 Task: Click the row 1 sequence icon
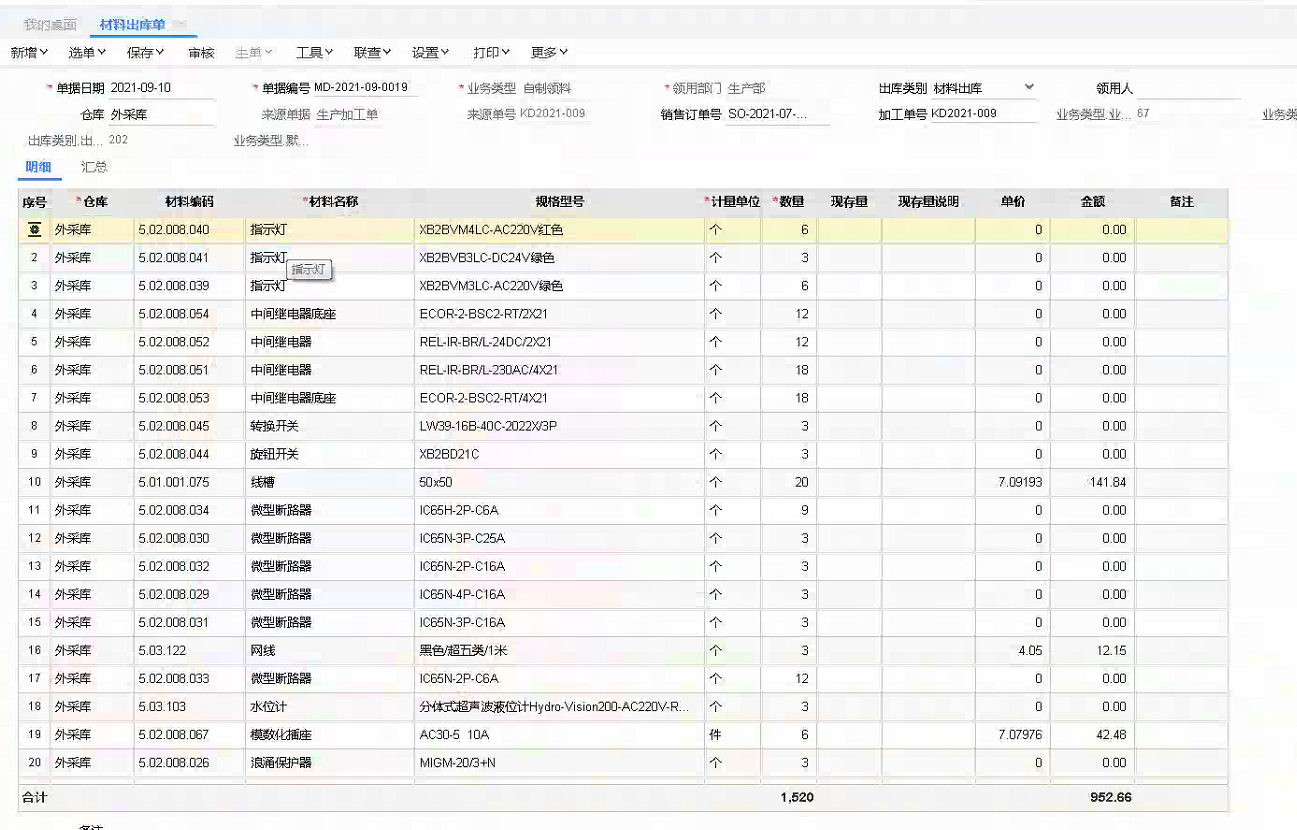(34, 230)
